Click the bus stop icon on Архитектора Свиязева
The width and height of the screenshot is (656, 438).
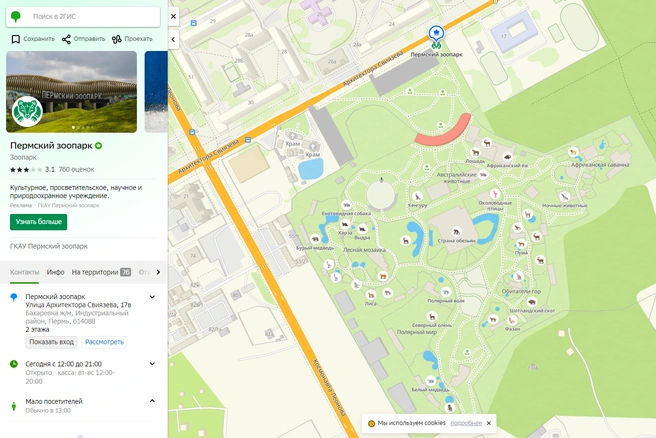pyautogui.click(x=248, y=140)
